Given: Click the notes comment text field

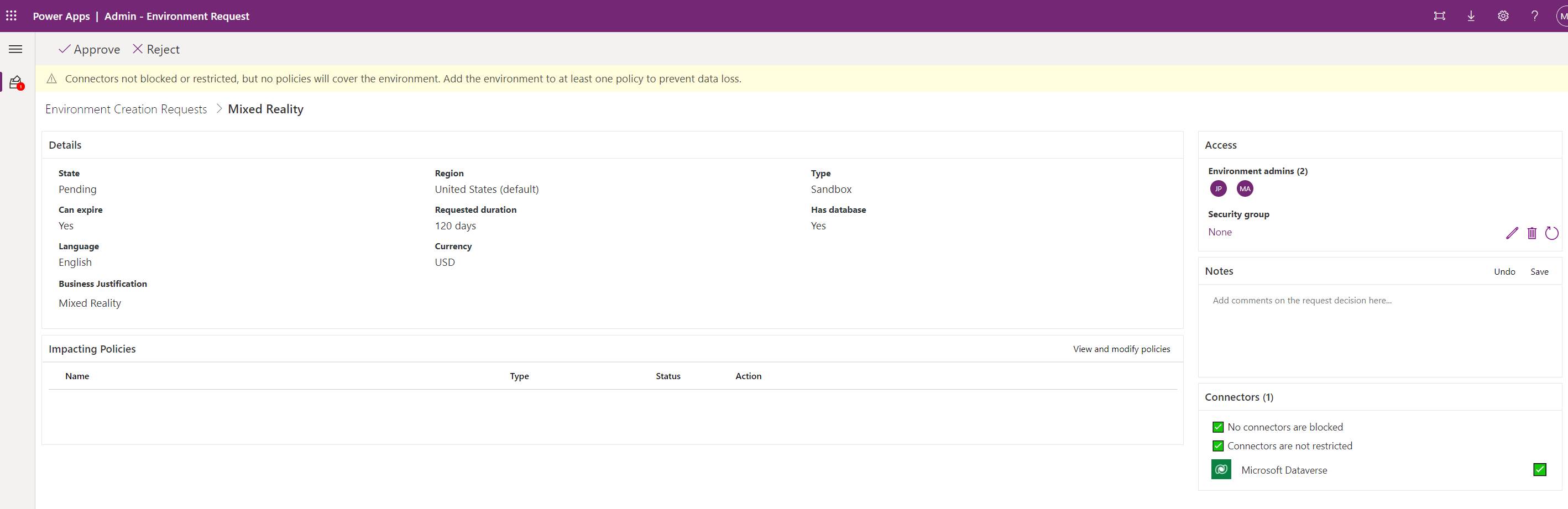Looking at the screenshot, I should click(x=1378, y=328).
